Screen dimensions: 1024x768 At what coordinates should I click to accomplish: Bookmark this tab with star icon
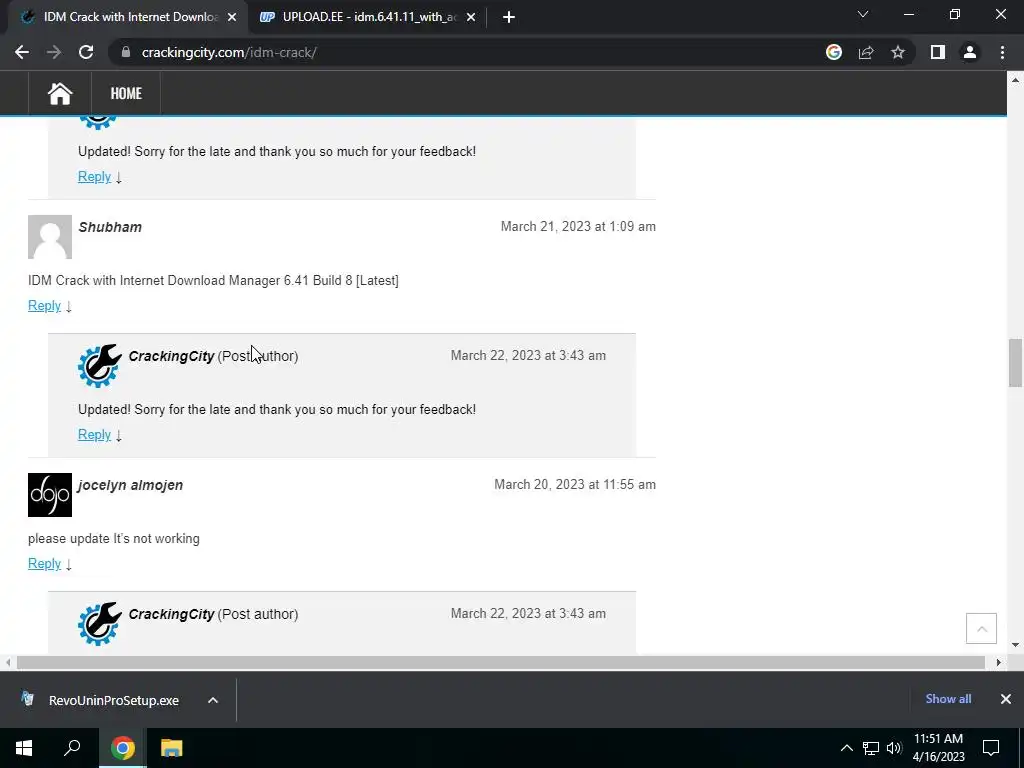point(898,52)
